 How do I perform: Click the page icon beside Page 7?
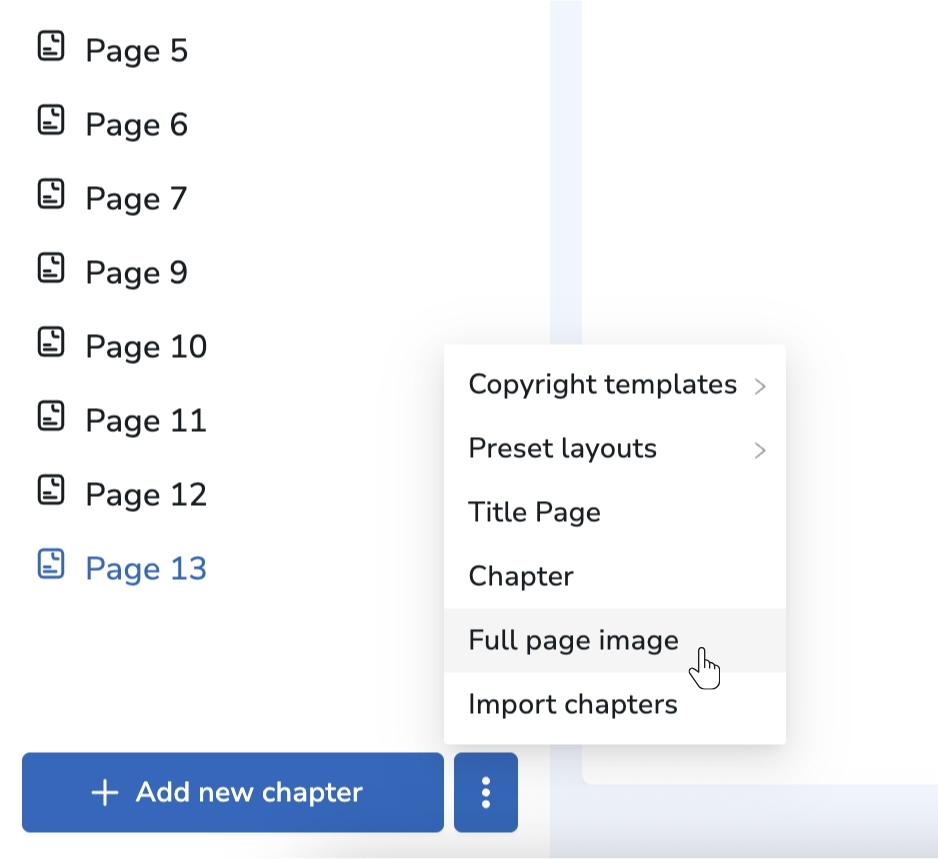pyautogui.click(x=51, y=195)
